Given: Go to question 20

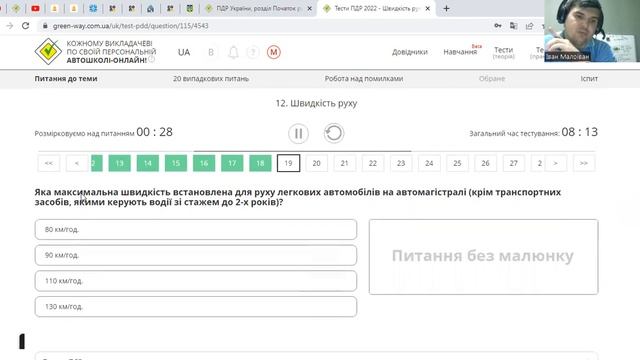Looking at the screenshot, I should coord(317,163).
